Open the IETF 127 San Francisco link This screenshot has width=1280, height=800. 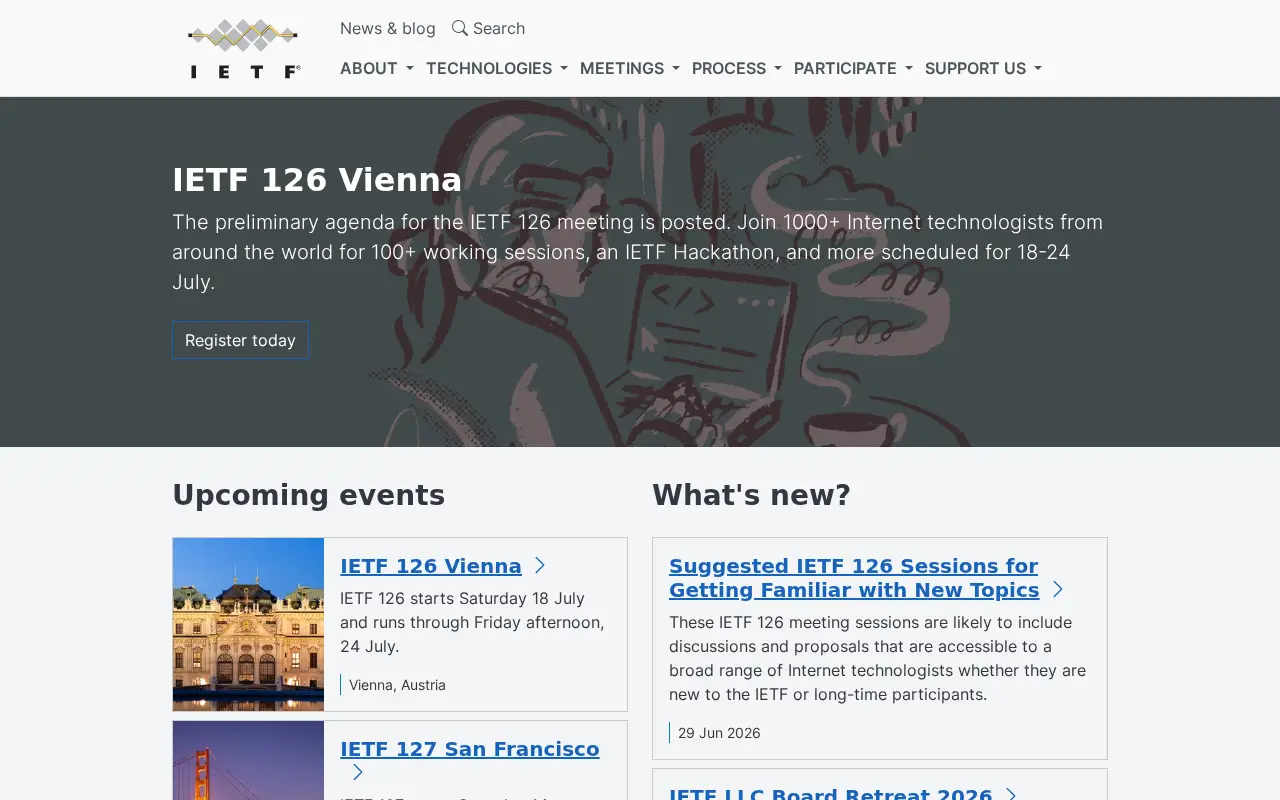(470, 749)
